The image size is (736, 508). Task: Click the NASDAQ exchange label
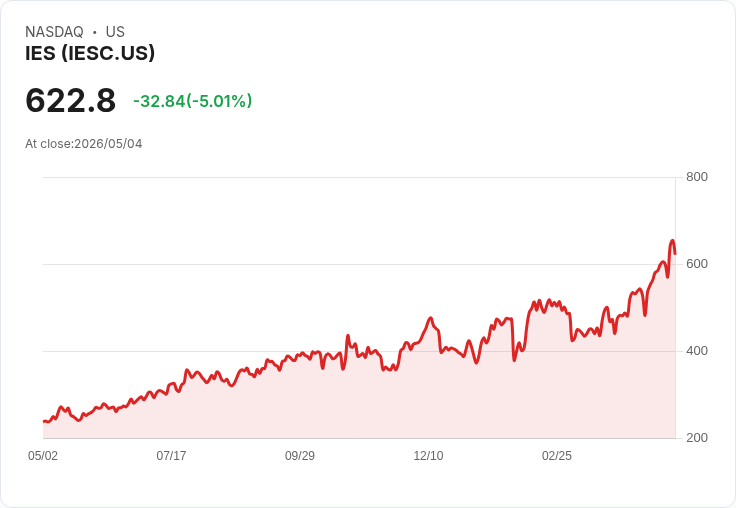coord(54,32)
